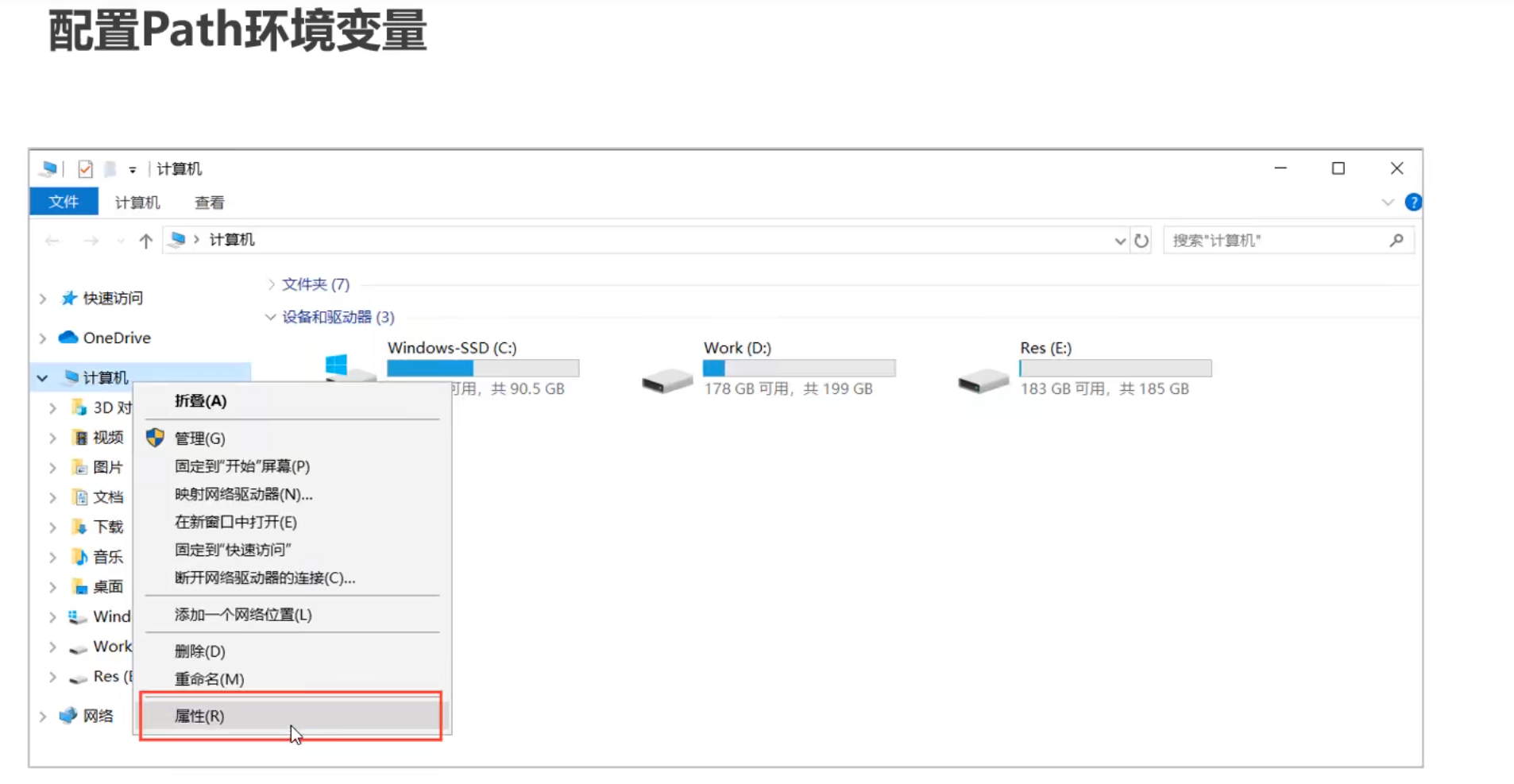Open the Work (D:) drive icon
The image size is (1514, 784).
[x=667, y=380]
